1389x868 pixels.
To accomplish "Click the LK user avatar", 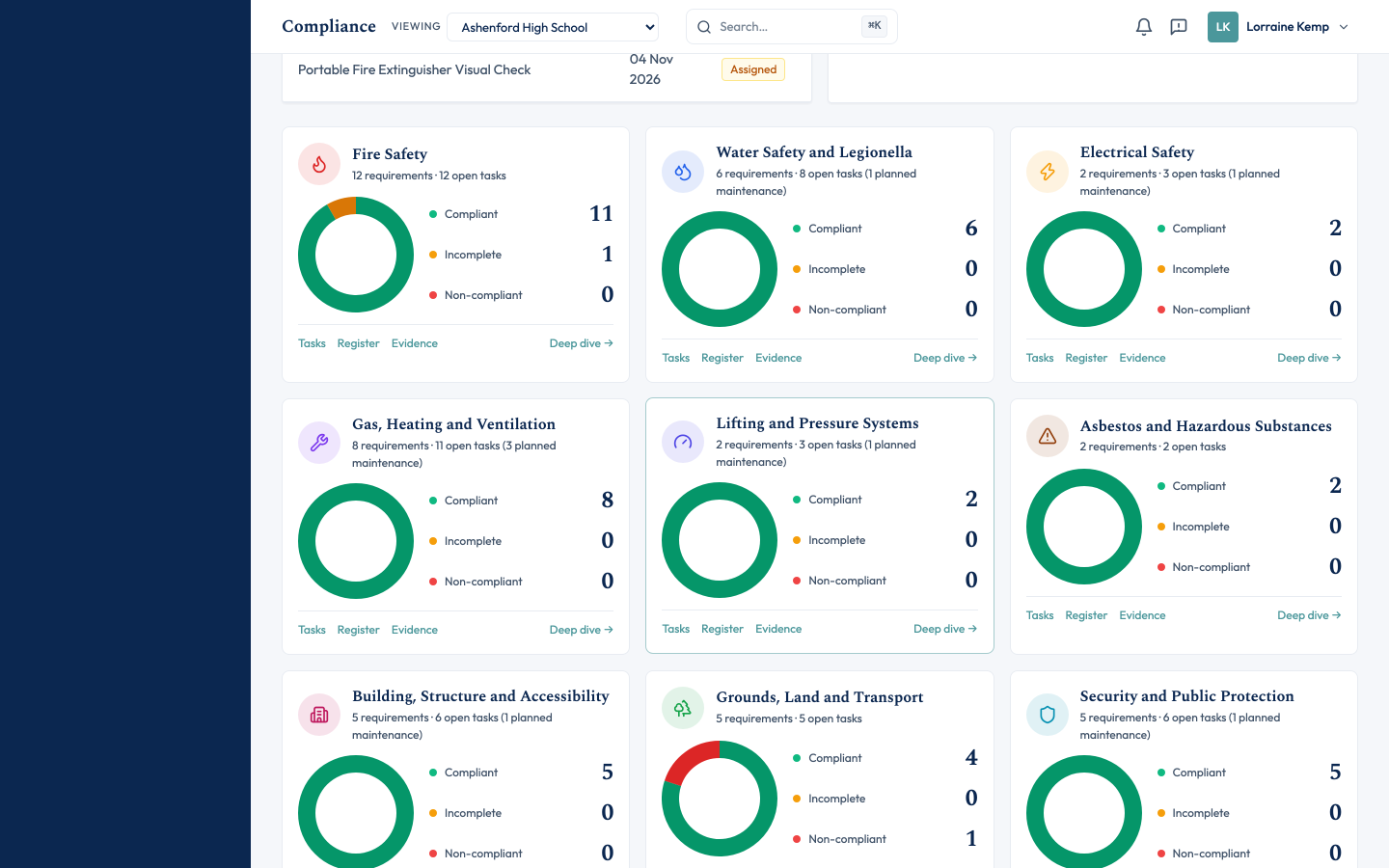I will pyautogui.click(x=1223, y=27).
